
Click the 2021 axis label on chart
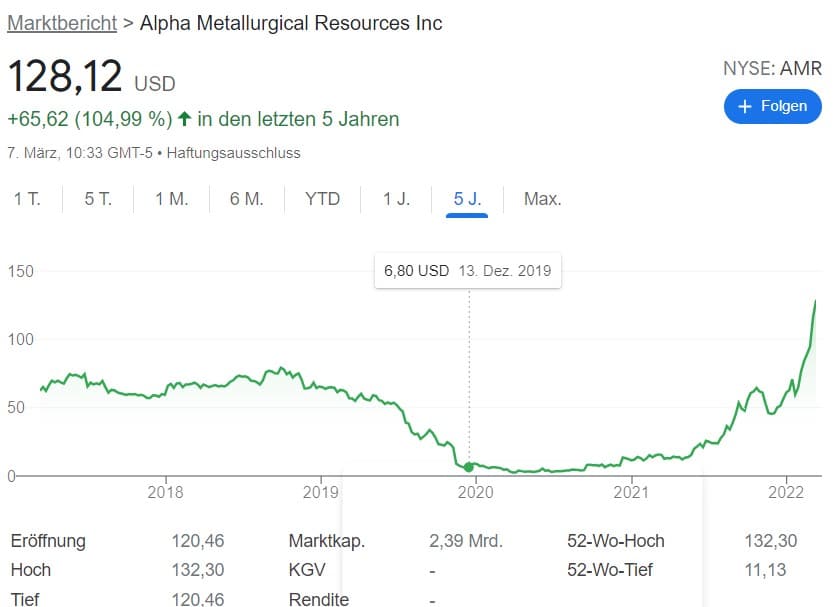click(x=631, y=492)
